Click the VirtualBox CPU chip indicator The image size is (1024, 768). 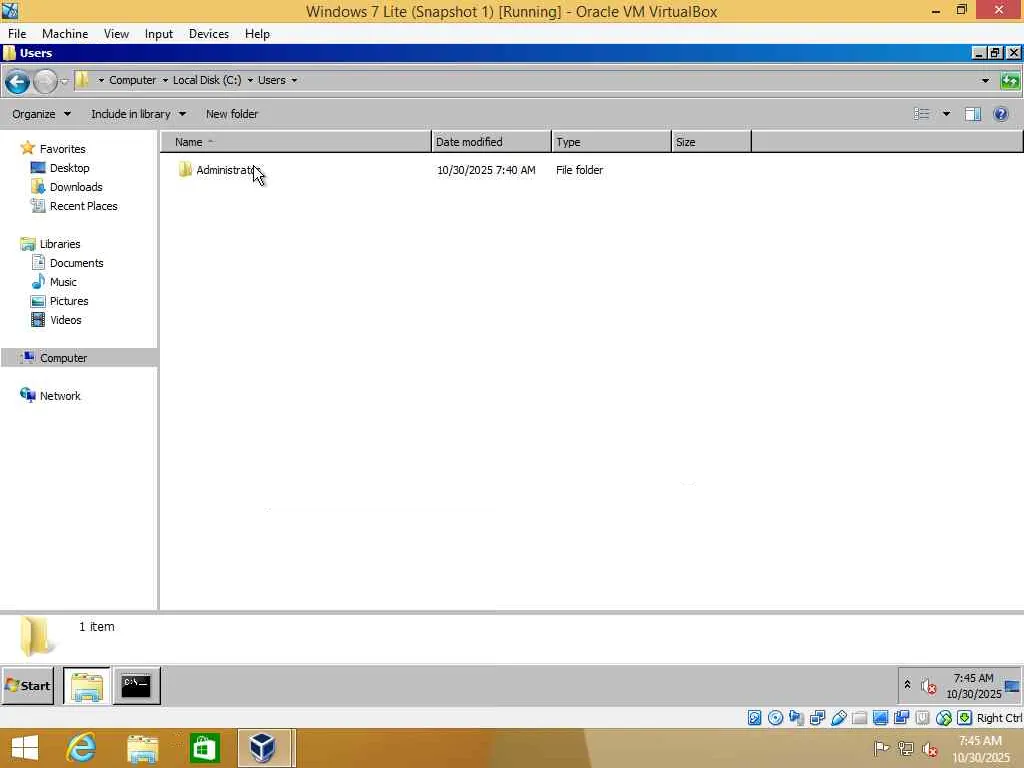[x=922, y=718]
